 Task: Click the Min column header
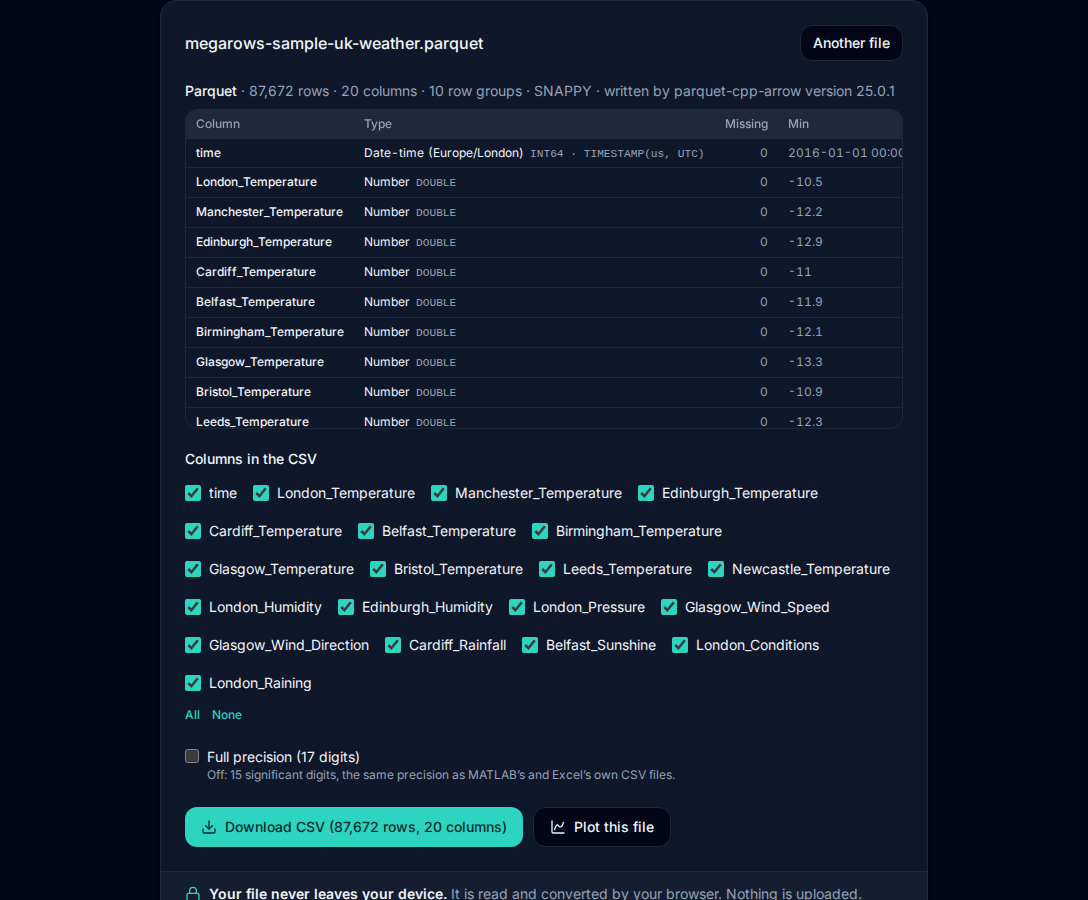[x=799, y=124]
